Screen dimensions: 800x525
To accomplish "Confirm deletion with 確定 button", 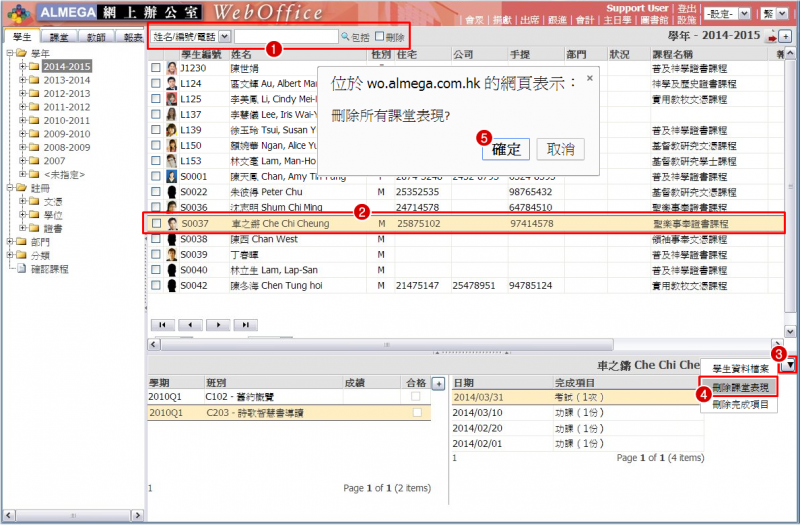I will (506, 149).
